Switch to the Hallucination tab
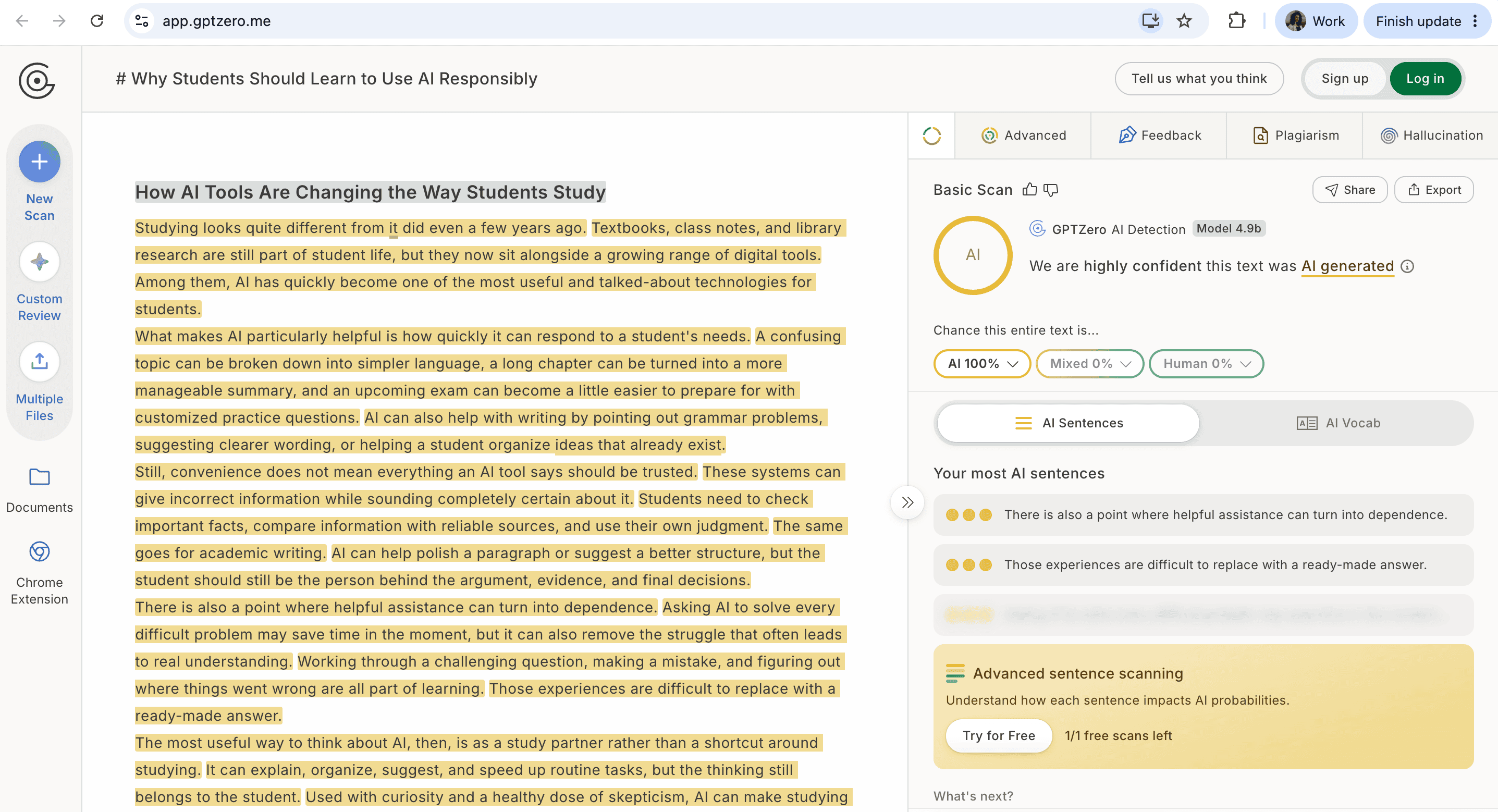The image size is (1498, 812). point(1431,136)
